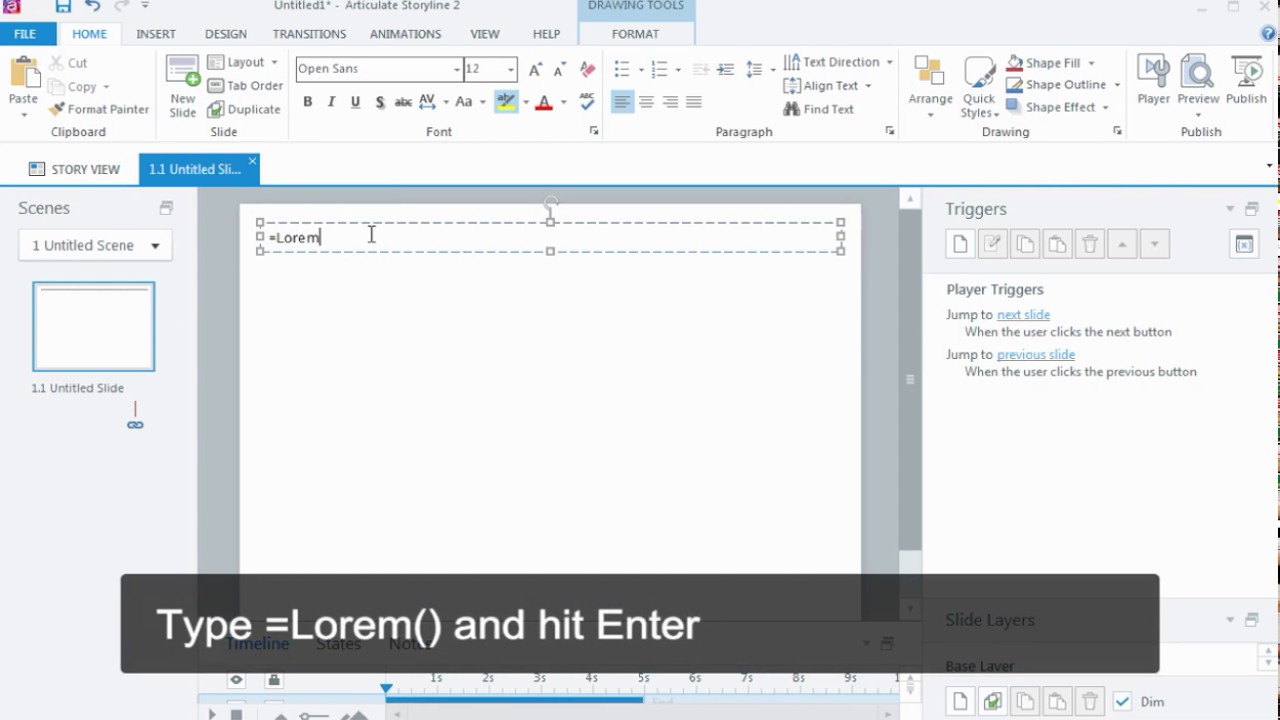The width and height of the screenshot is (1280, 720).
Task: Decrease the font size
Action: coord(561,69)
